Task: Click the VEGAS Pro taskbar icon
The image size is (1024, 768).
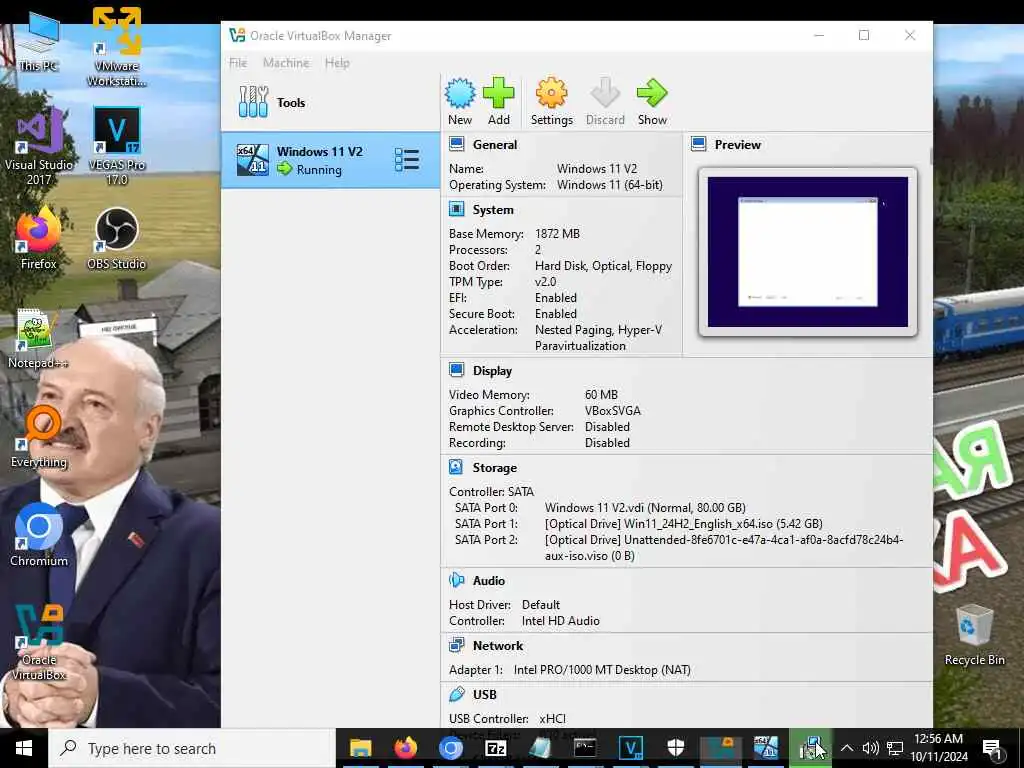Action: [630, 748]
